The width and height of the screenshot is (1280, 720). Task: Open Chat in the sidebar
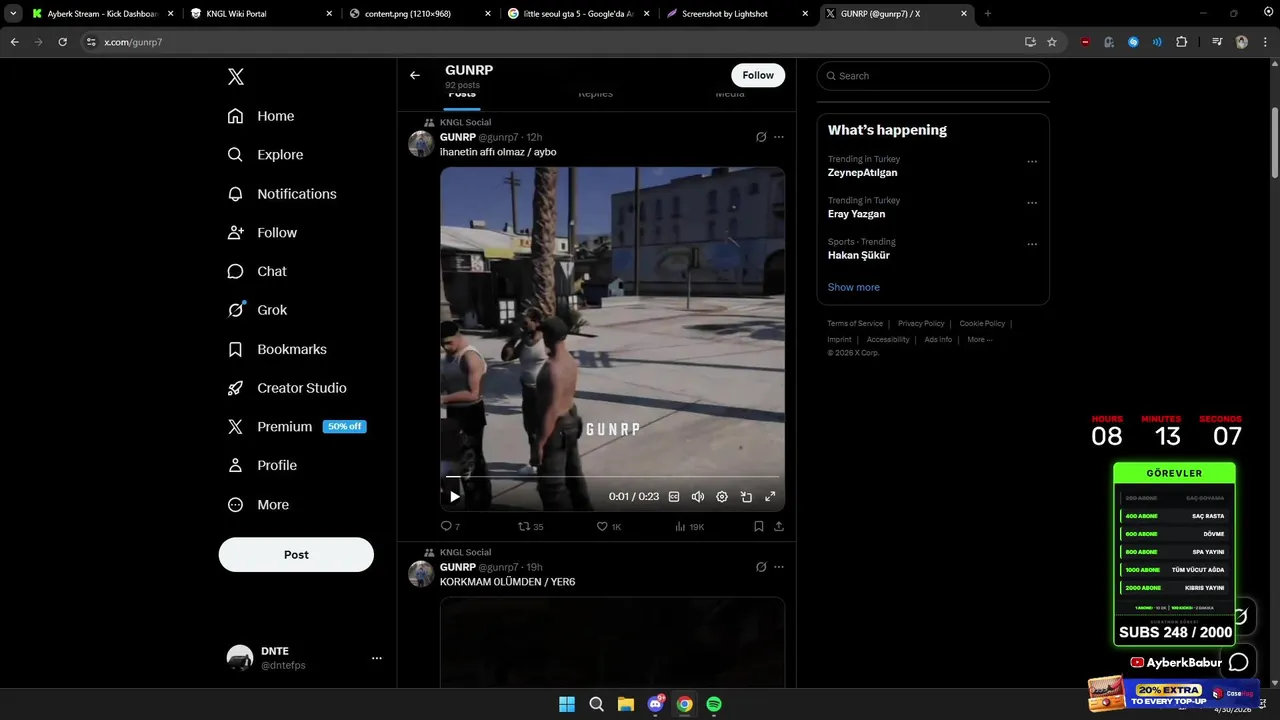point(257,271)
